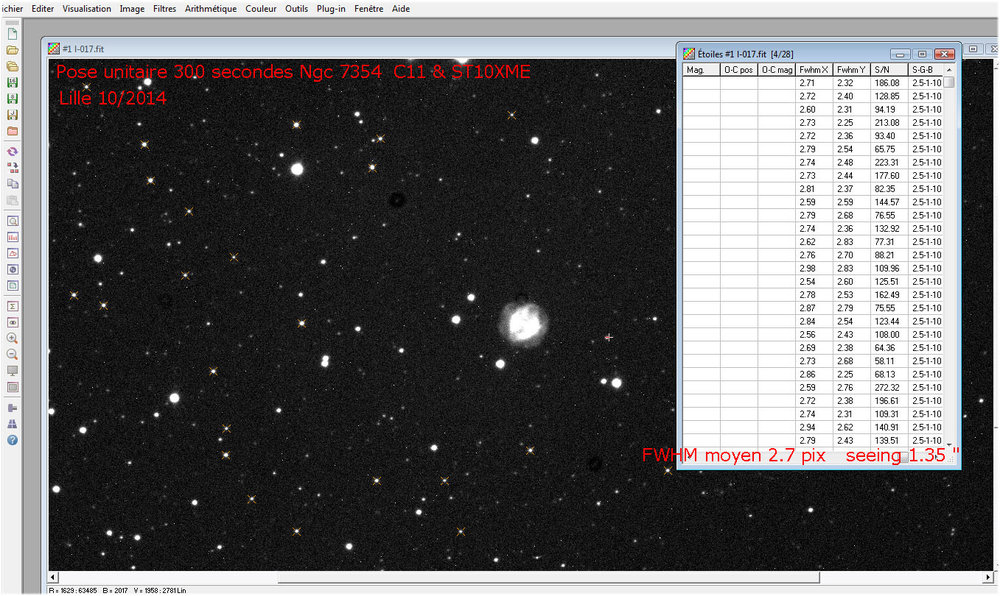This screenshot has width=1000, height=596.
Task: Click the purple plug connector icon
Action: (x=12, y=408)
